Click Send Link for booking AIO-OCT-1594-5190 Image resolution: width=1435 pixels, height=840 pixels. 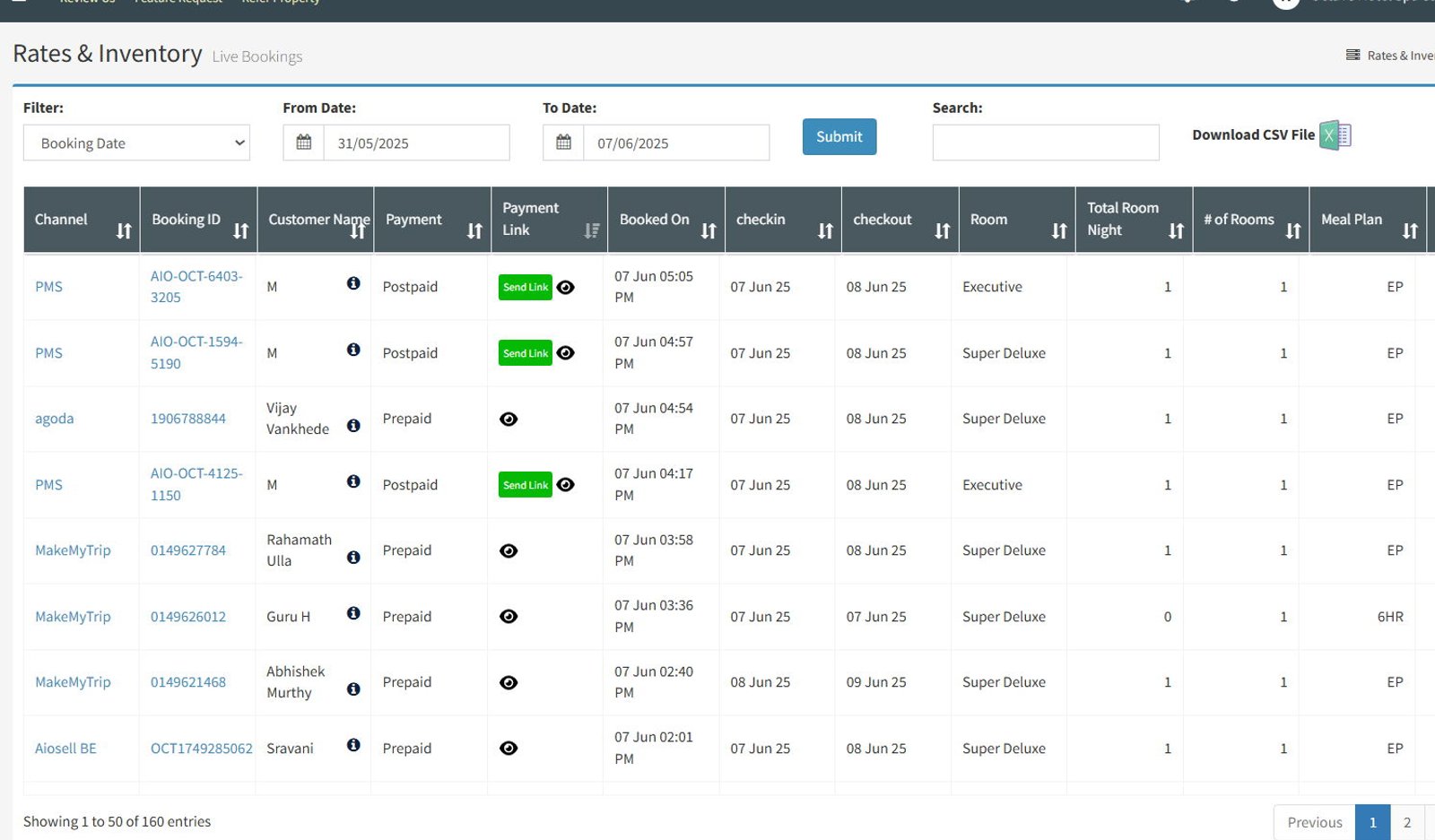click(x=526, y=353)
